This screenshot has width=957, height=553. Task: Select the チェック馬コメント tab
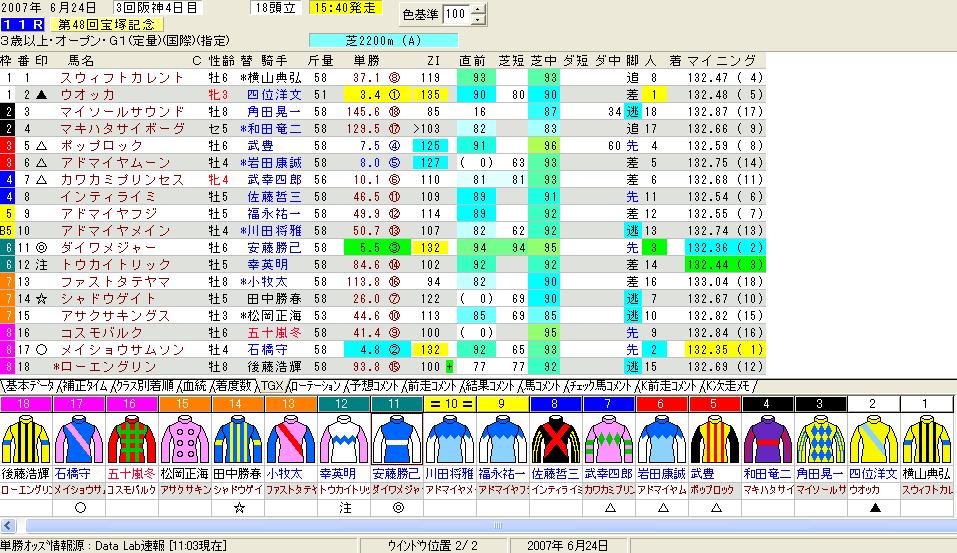click(599, 386)
